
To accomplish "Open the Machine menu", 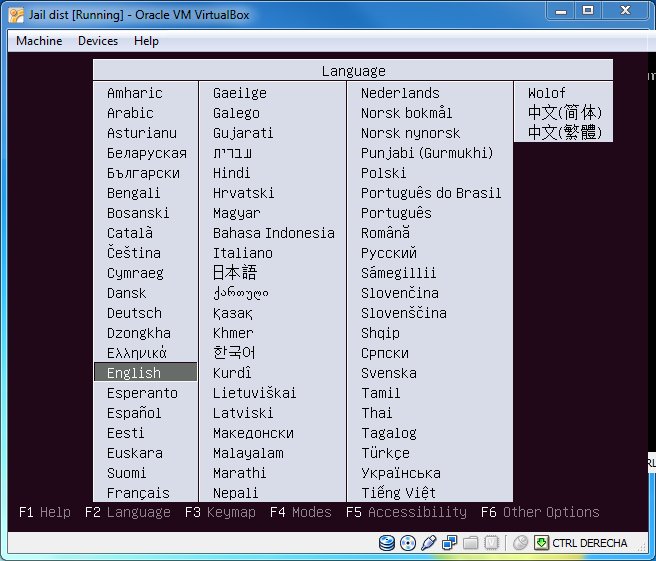I will coord(39,41).
